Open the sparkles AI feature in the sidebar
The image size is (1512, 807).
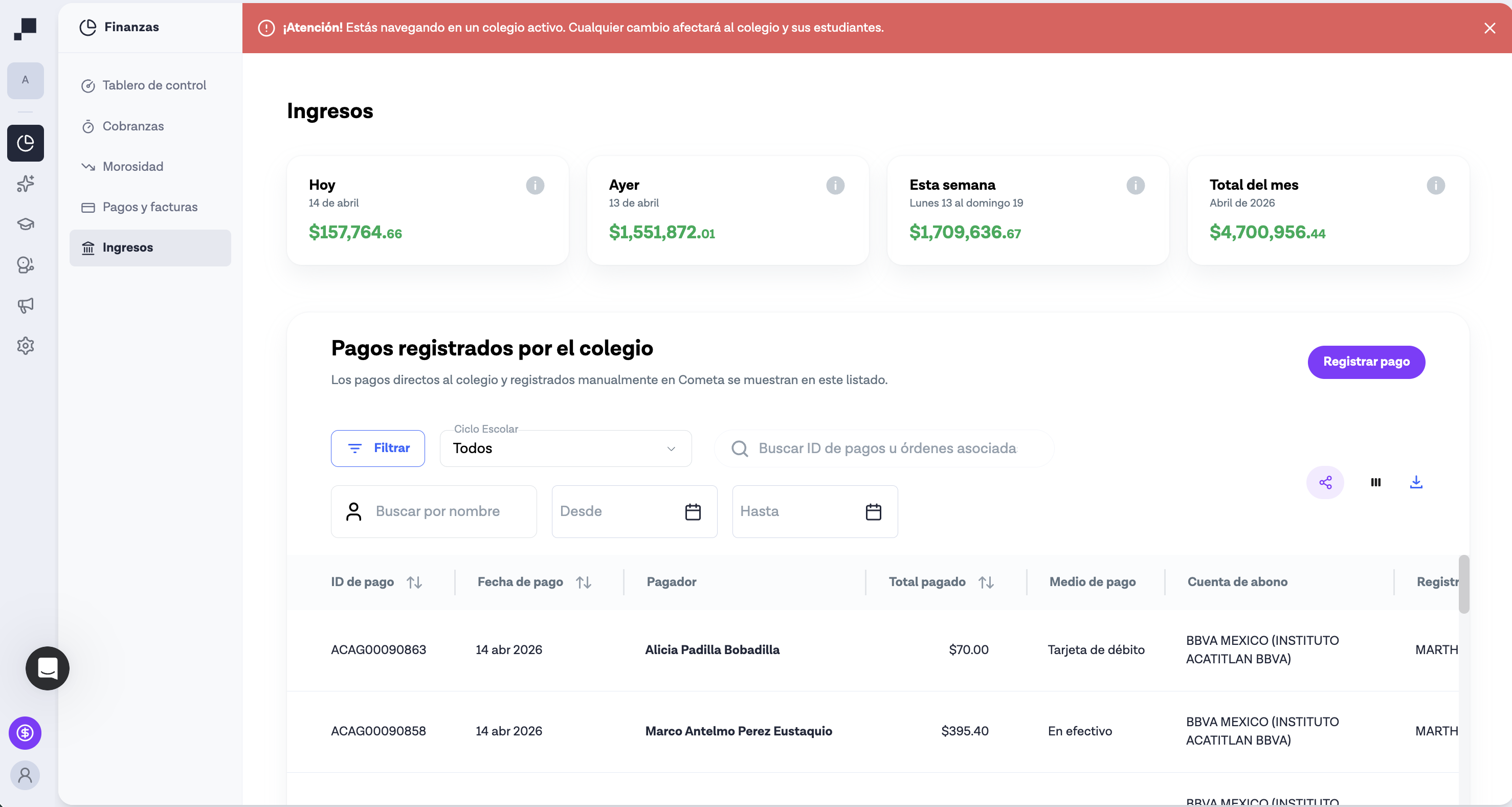tap(25, 184)
